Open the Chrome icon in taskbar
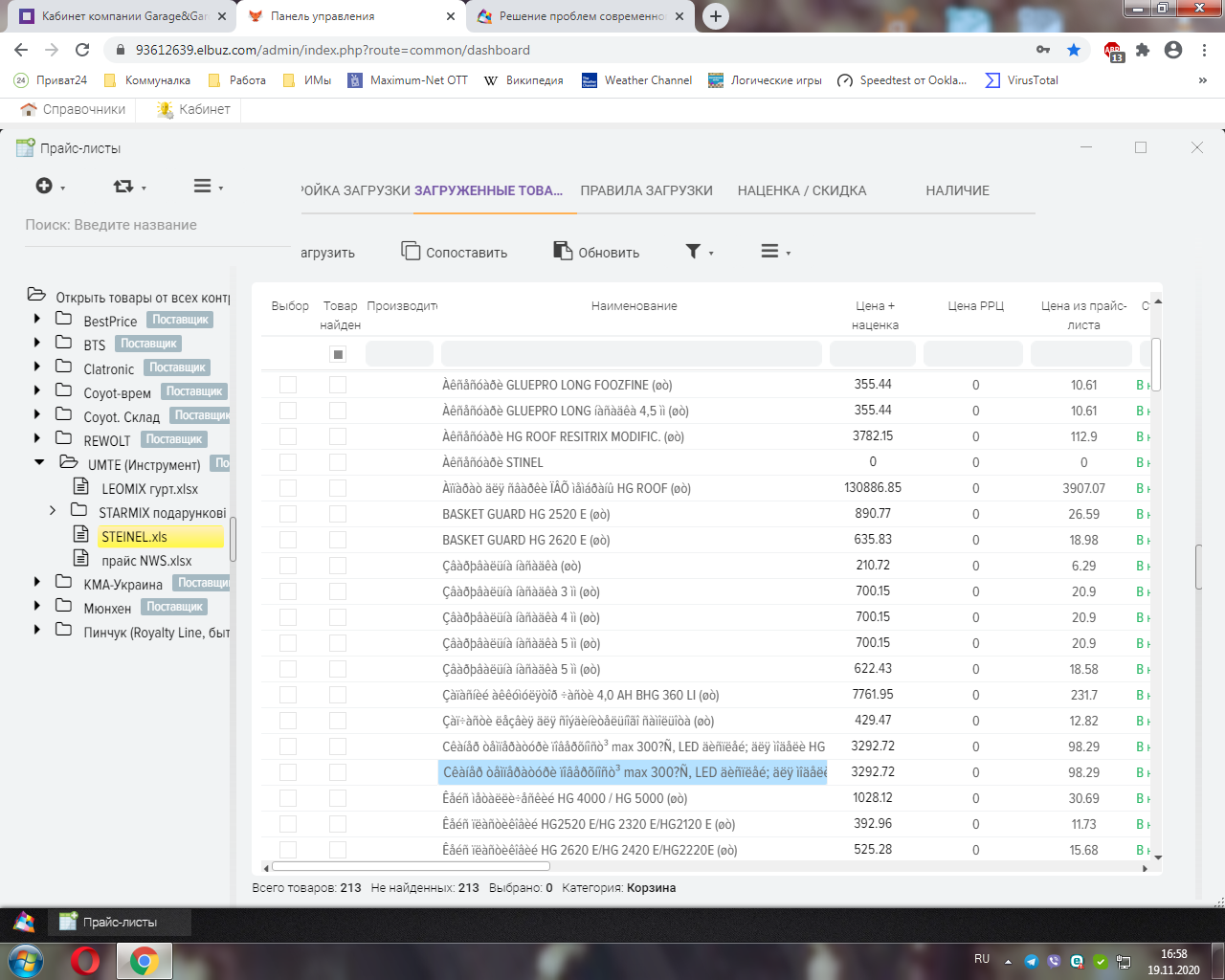Screen dimensions: 1225x980 (x=145, y=961)
